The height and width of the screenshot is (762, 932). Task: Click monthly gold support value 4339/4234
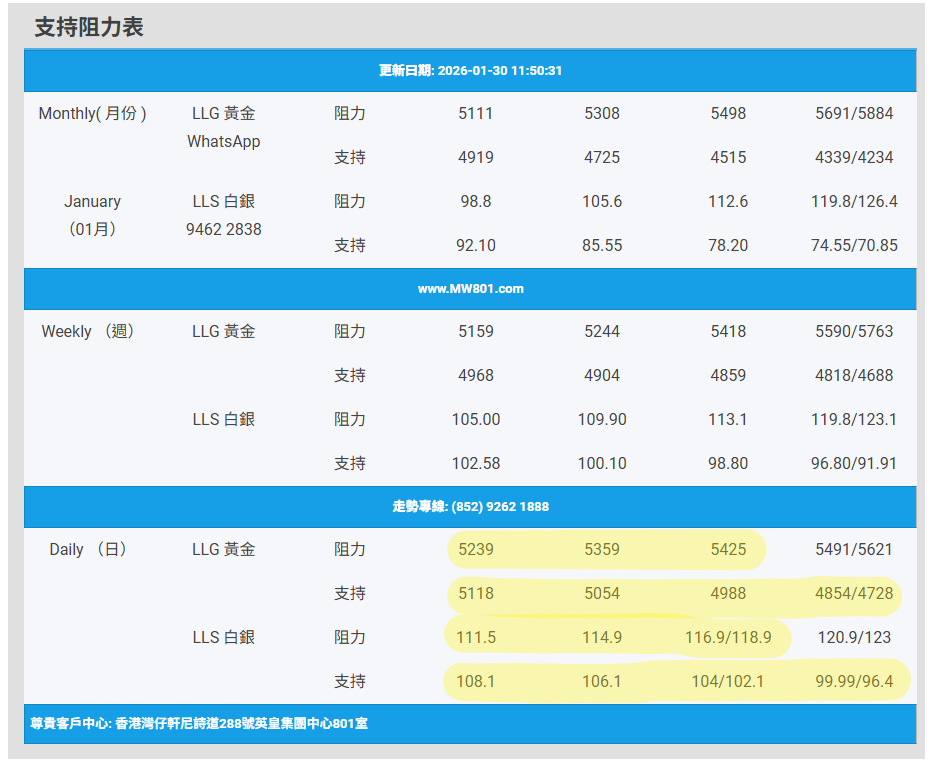point(854,158)
